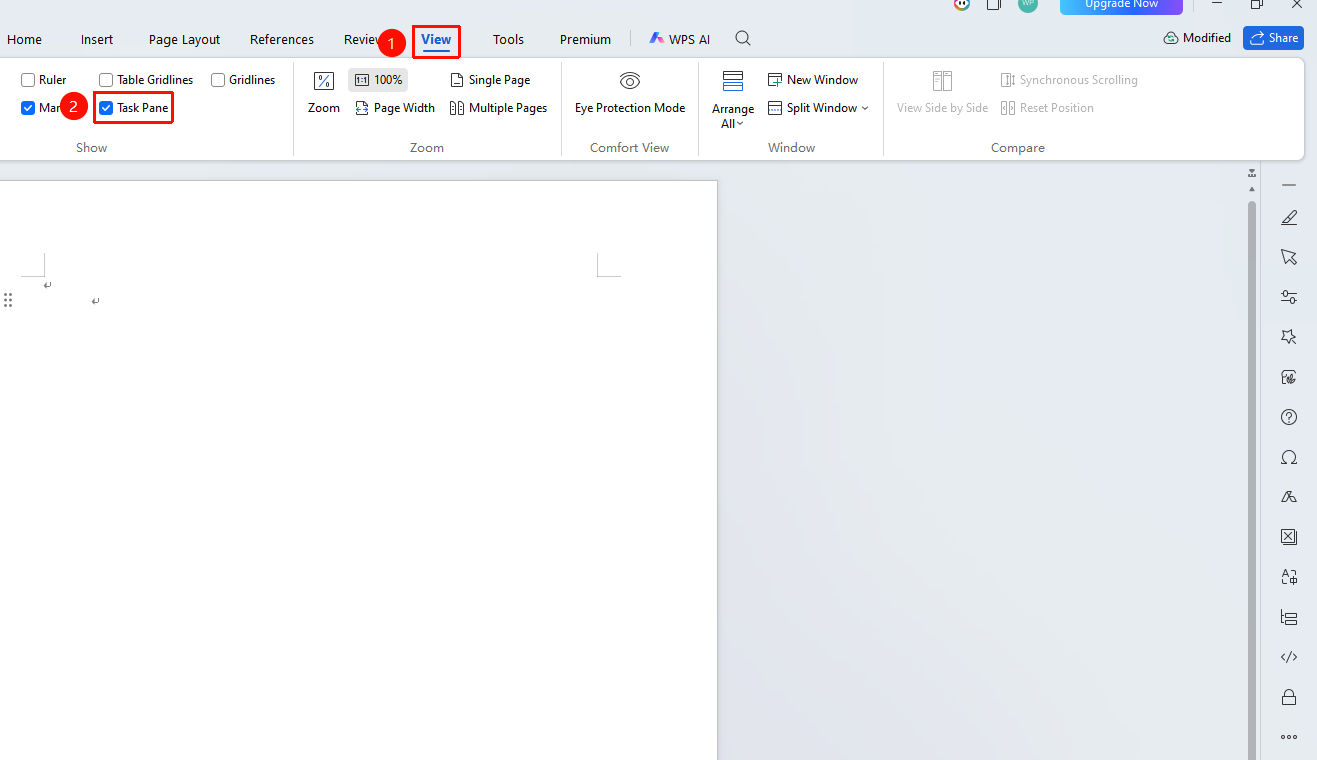This screenshot has height=760, width=1317.
Task: Switch to the Insert tab
Action: tap(97, 40)
